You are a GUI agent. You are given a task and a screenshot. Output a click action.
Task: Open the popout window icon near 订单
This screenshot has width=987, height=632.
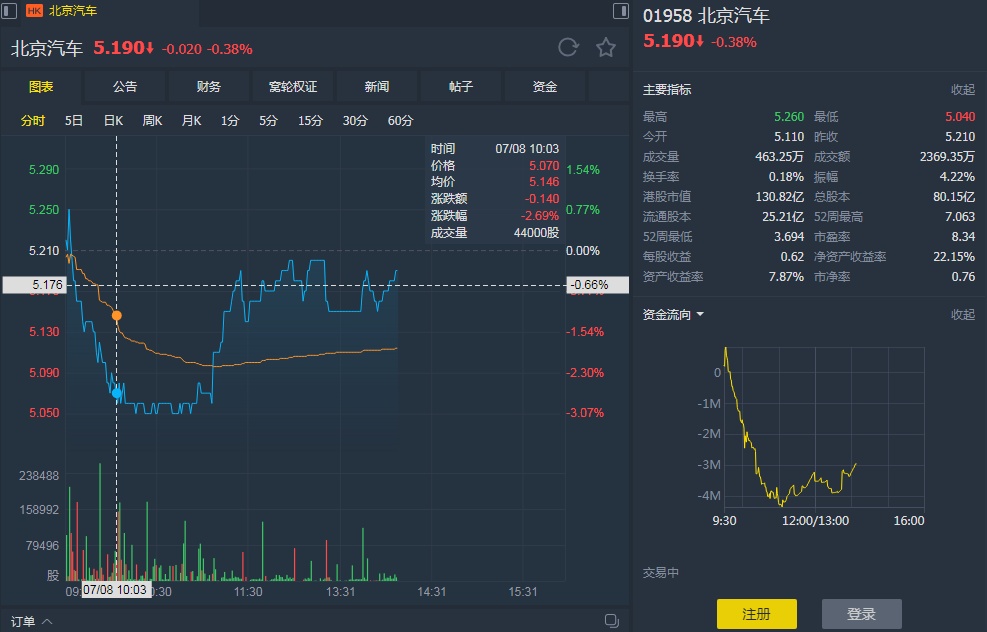point(611,620)
